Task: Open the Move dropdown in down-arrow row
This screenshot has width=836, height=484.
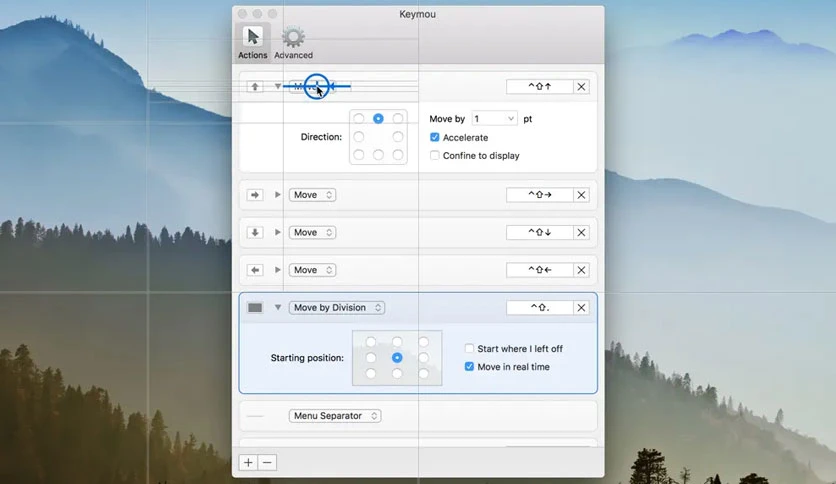Action: (312, 232)
